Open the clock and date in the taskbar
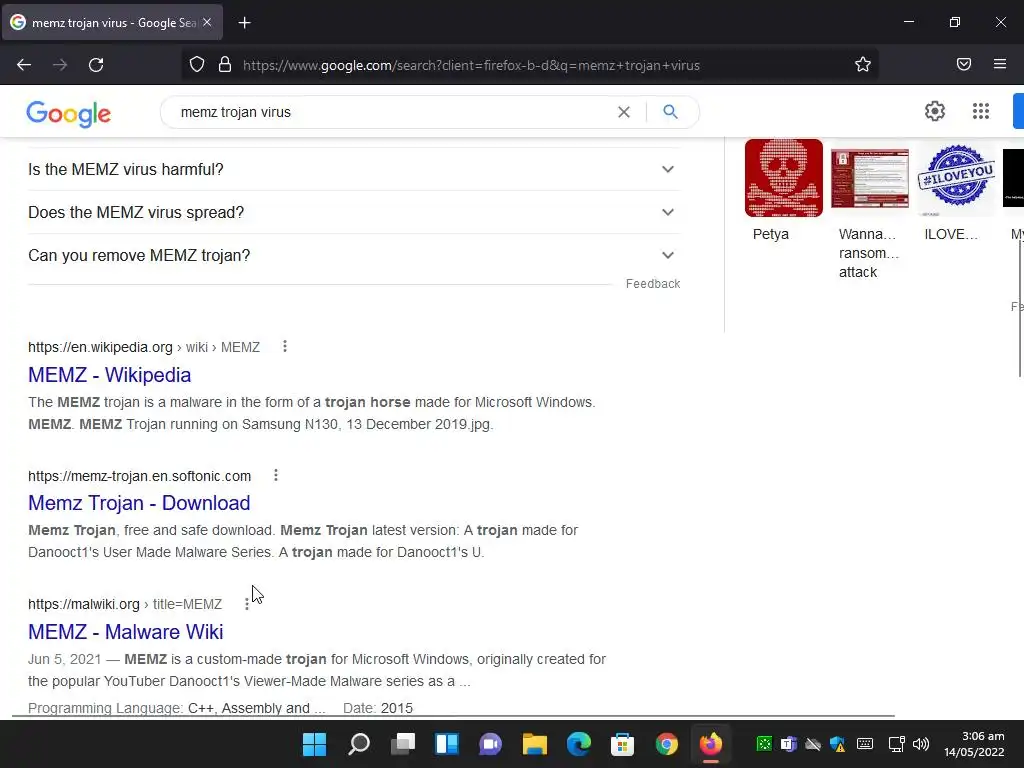 (974, 744)
